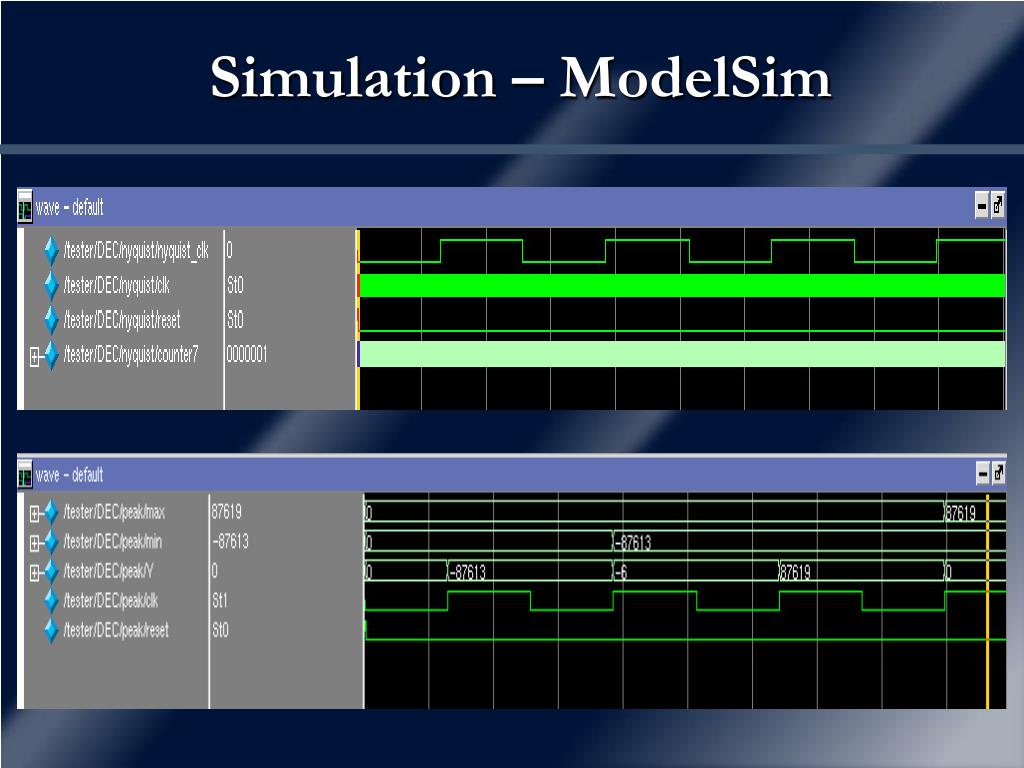Select /tester/DEC/peak/reset signal name
The image size is (1024, 768).
pyautogui.click(x=116, y=630)
